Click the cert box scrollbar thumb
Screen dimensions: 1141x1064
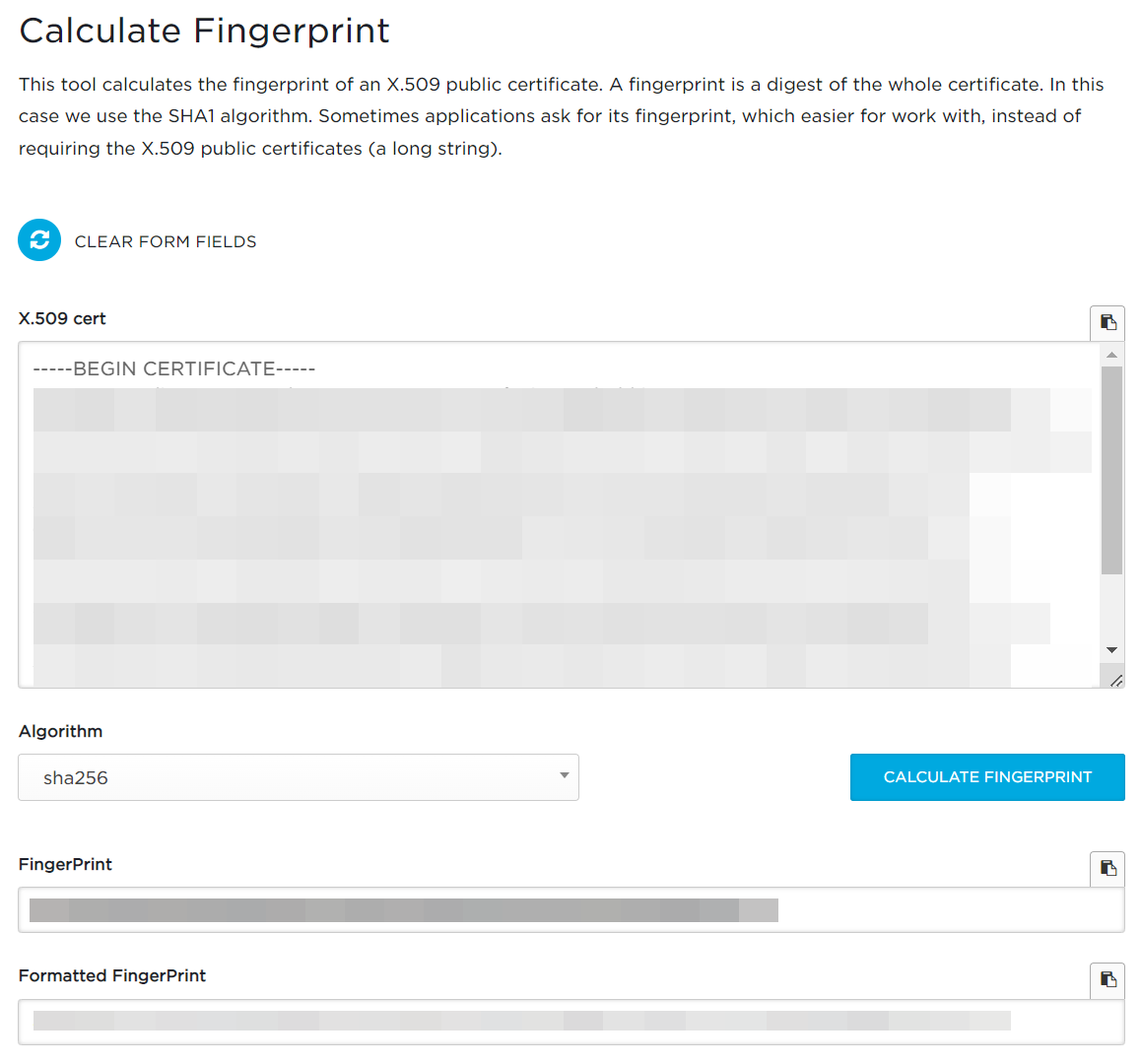click(1111, 470)
